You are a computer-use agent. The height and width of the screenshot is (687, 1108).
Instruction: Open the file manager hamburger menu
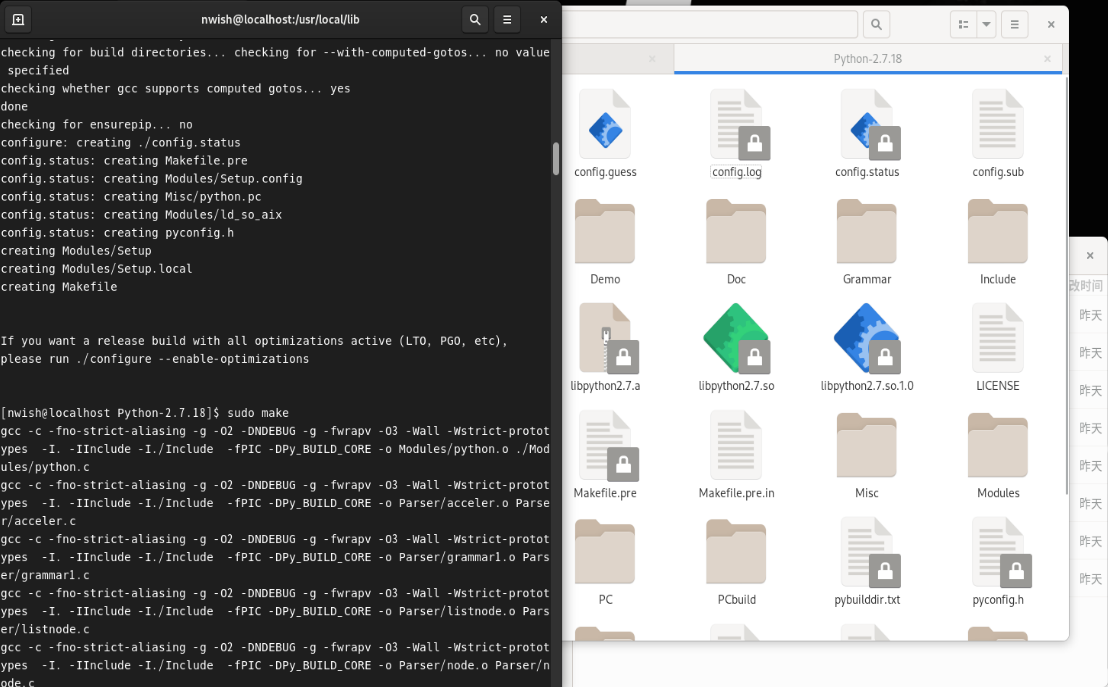(1014, 24)
